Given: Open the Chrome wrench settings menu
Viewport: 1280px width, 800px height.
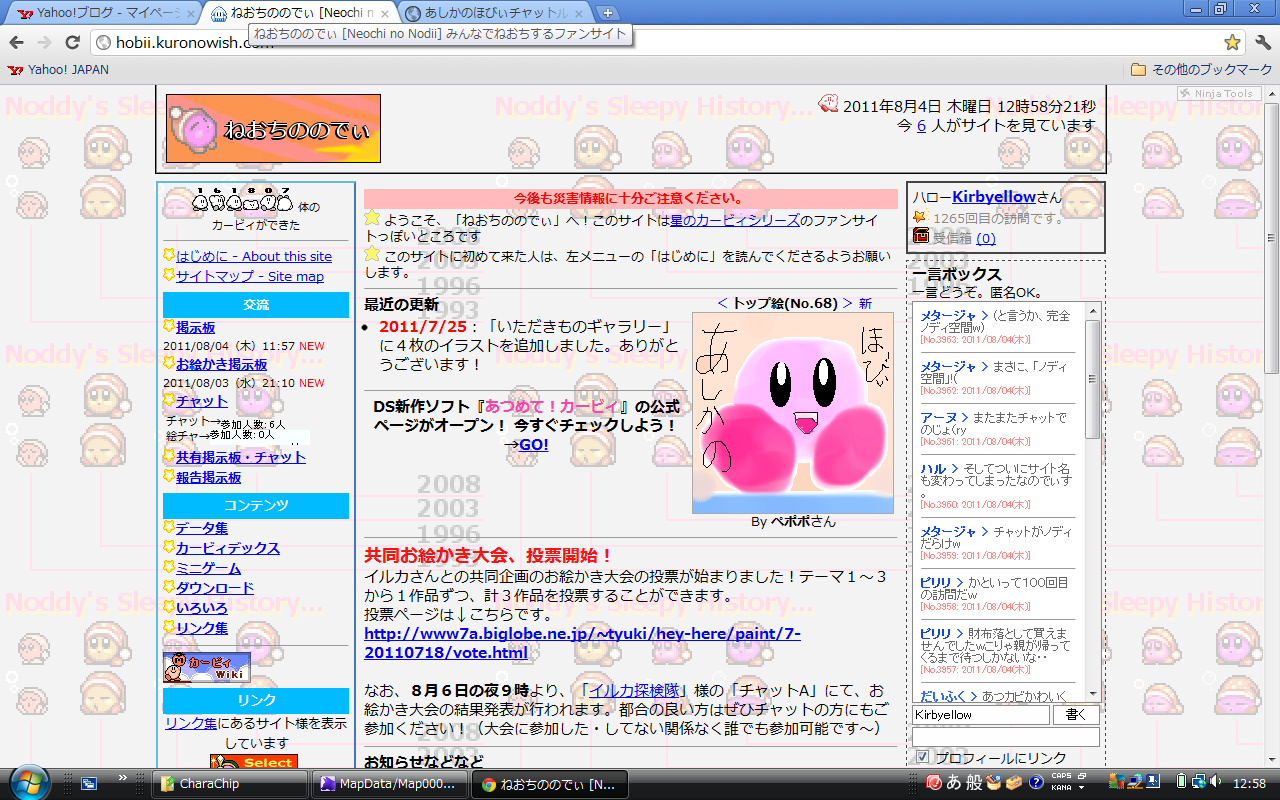Looking at the screenshot, I should 1262,42.
